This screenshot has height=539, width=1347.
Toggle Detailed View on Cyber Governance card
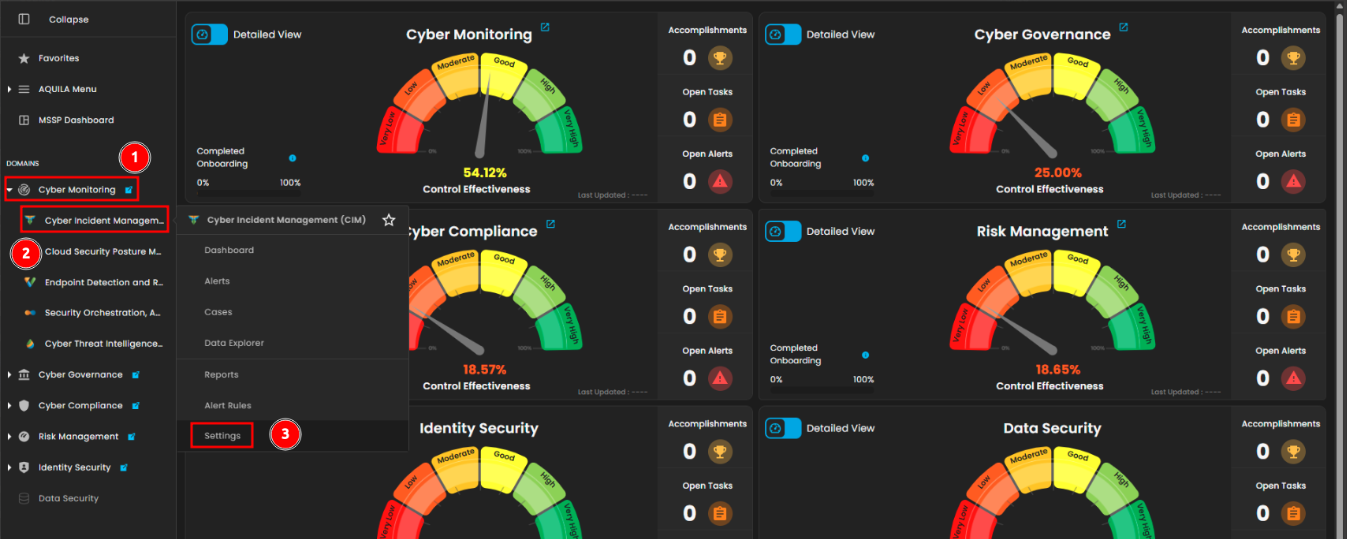(783, 34)
